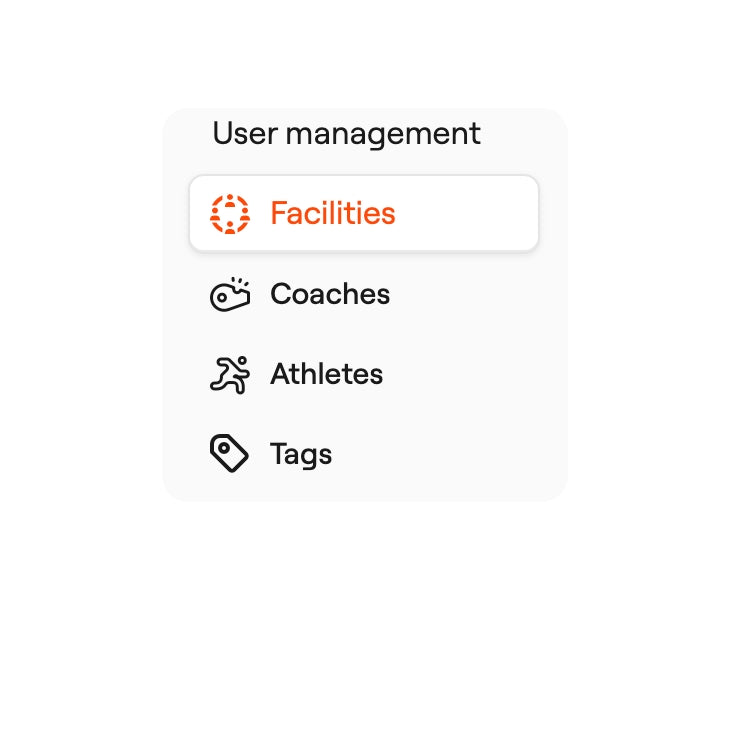Click the running figure Athletes icon
The height and width of the screenshot is (730, 730).
pyautogui.click(x=230, y=374)
